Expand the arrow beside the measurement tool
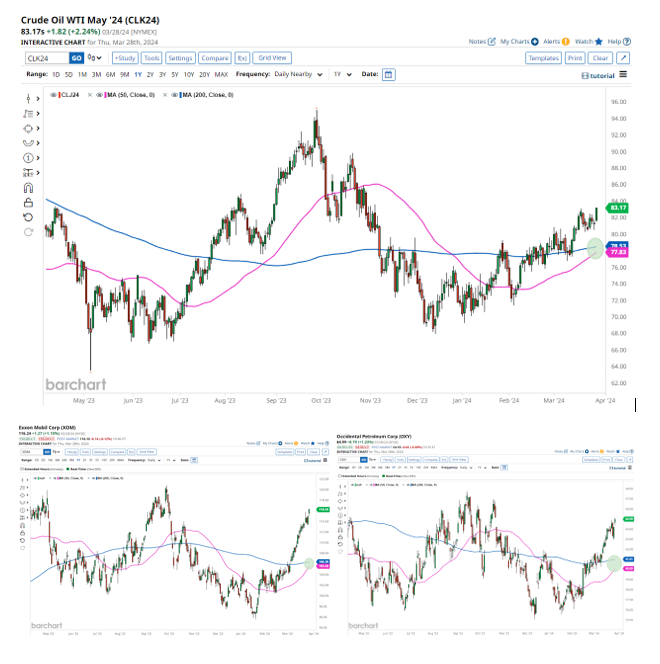The height and width of the screenshot is (664, 660). (38, 173)
